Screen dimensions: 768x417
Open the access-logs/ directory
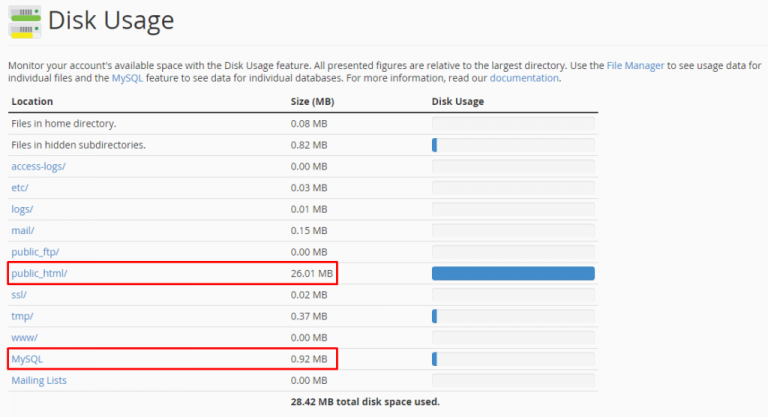point(38,166)
